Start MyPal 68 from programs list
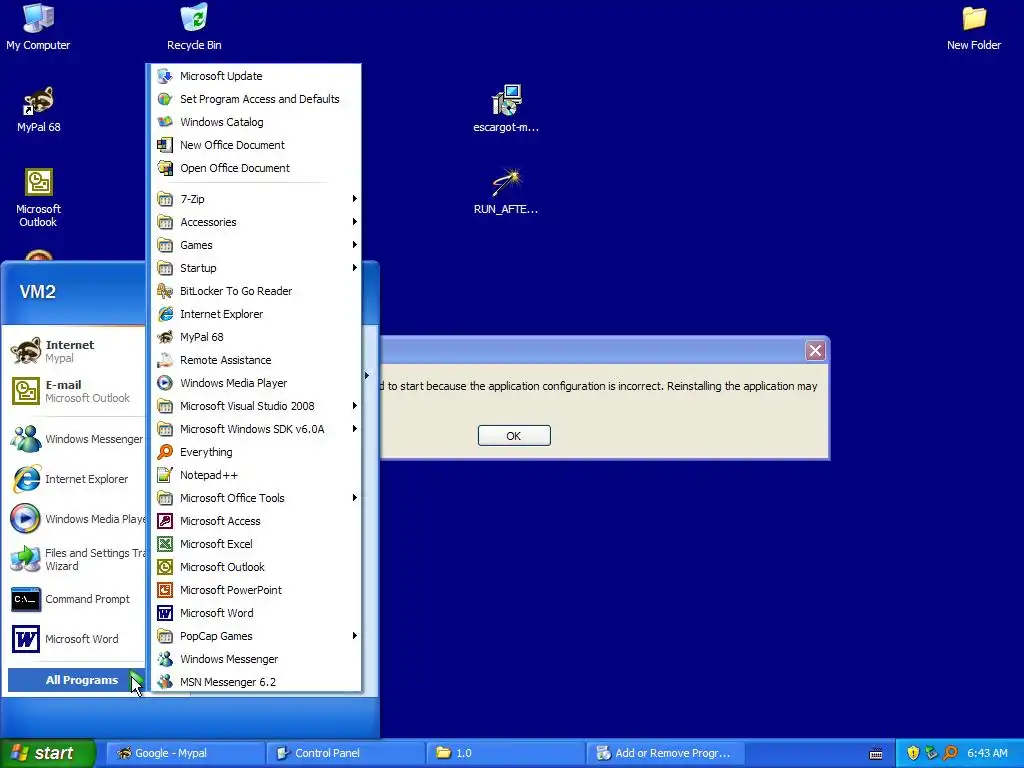This screenshot has height=768, width=1024. [x=255, y=337]
